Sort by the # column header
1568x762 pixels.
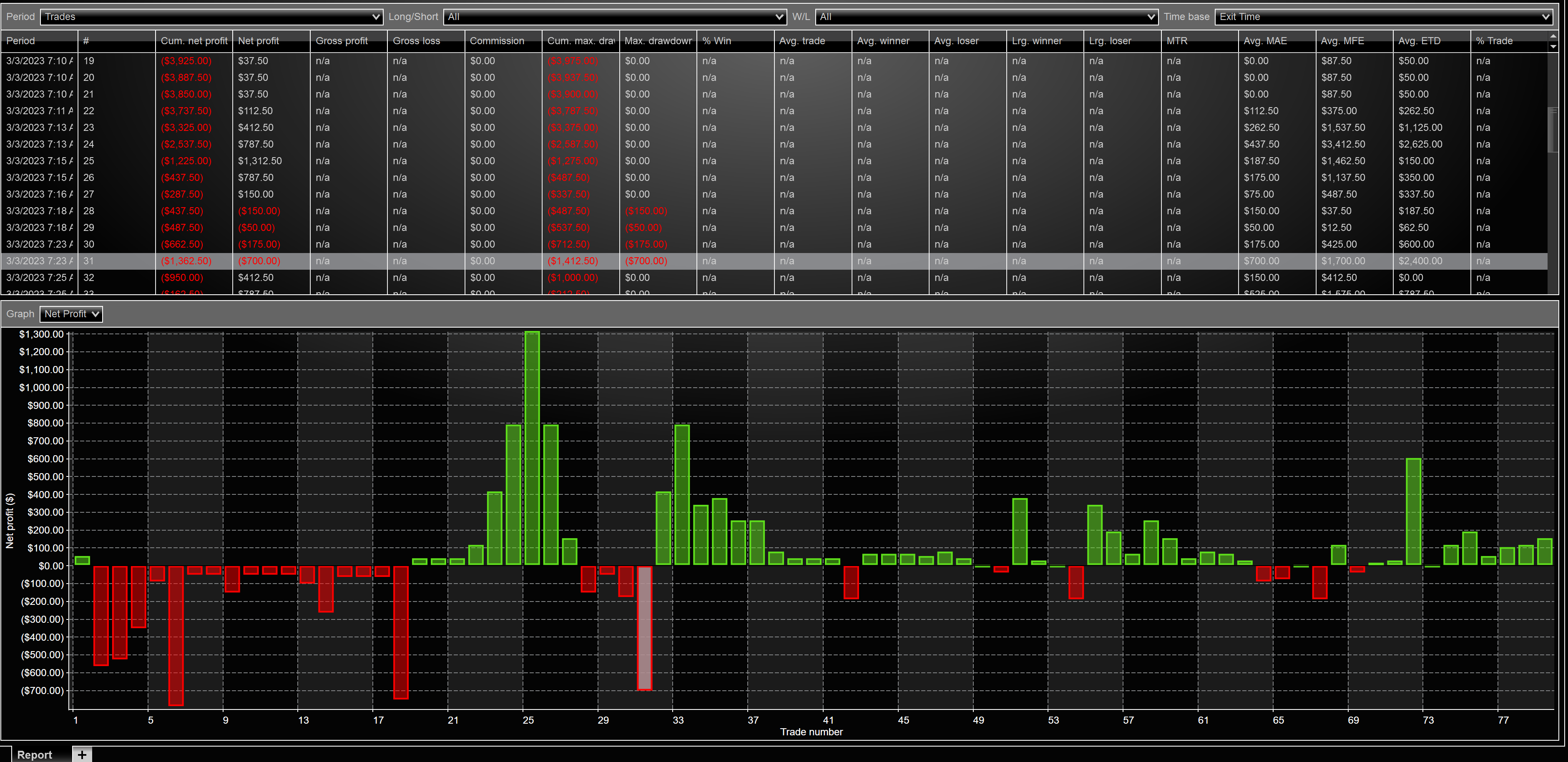point(116,41)
